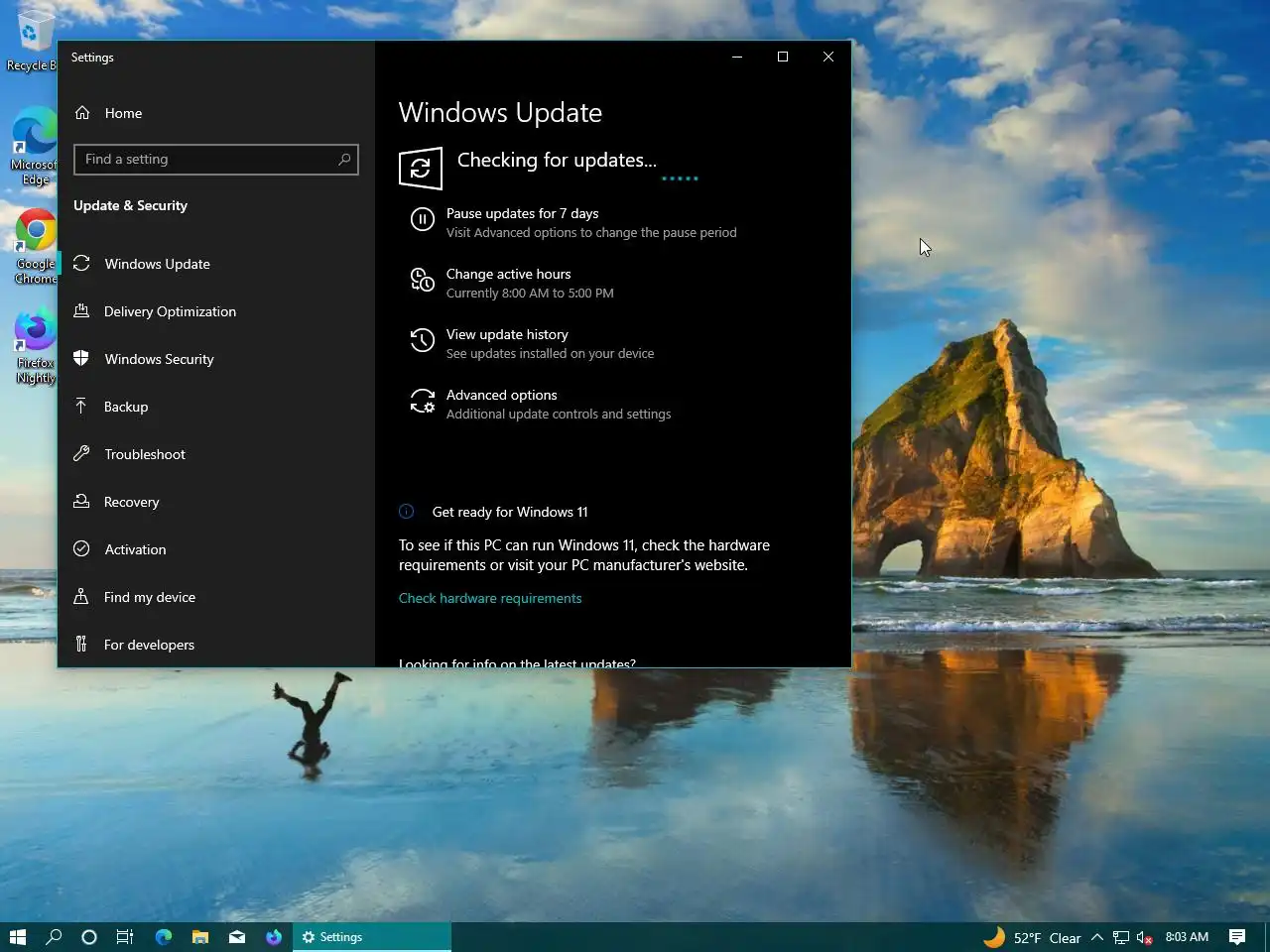1270x952 pixels.
Task: Open Mail app from taskbar
Action: point(237,937)
